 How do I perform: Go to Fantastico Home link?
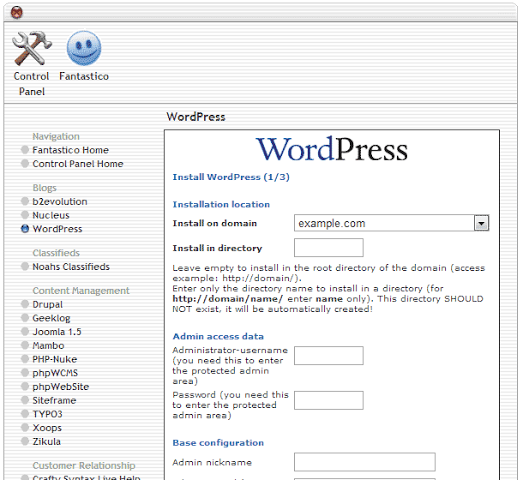click(70, 150)
